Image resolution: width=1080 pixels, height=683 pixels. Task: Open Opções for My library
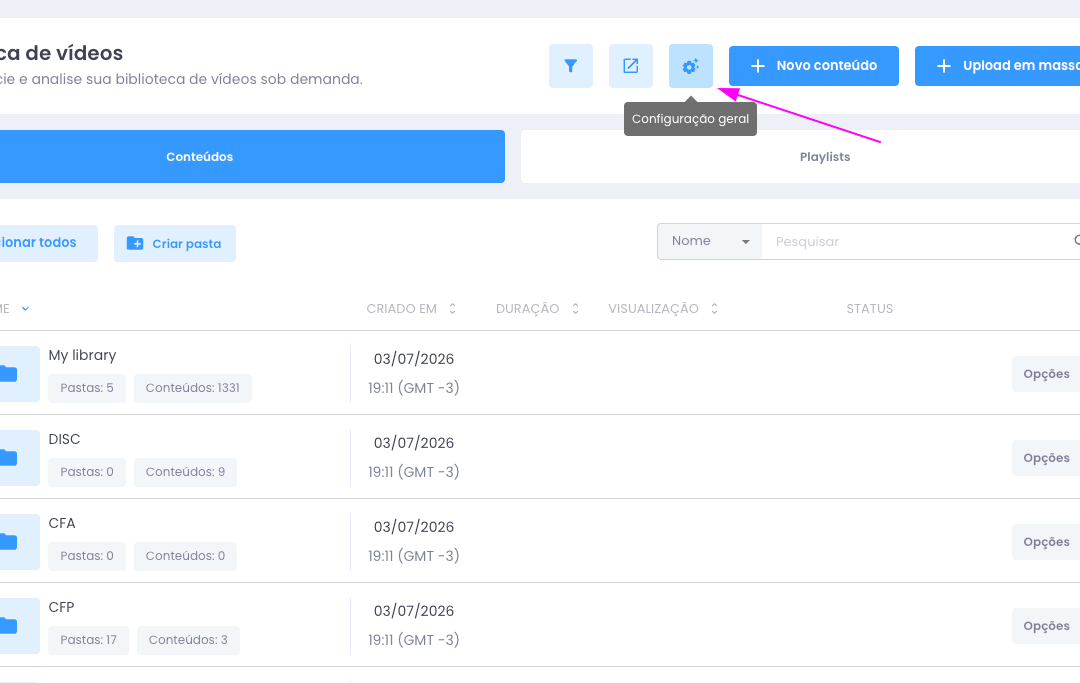(1046, 374)
